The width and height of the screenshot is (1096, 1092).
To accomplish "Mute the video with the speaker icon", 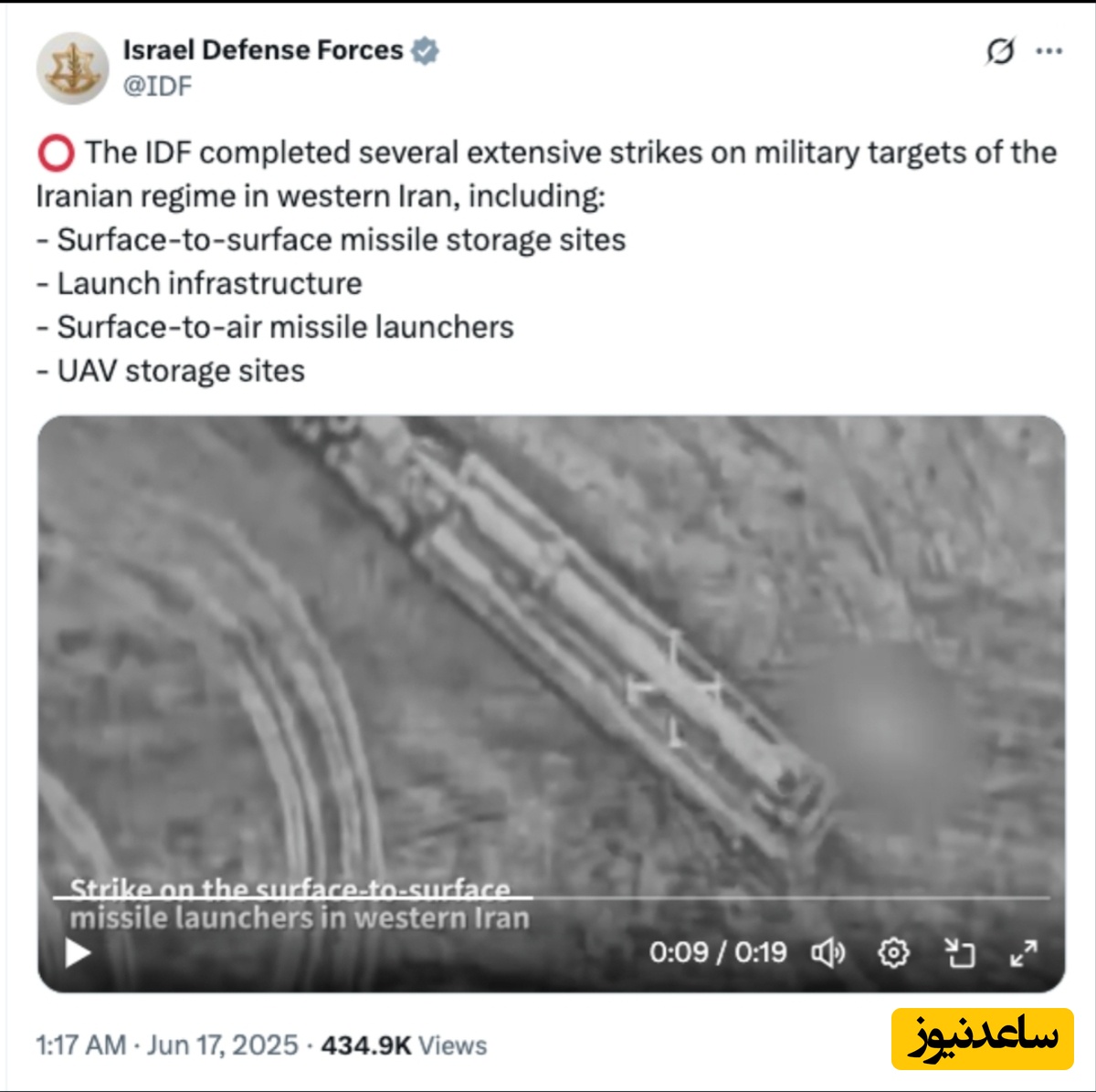I will point(827,953).
